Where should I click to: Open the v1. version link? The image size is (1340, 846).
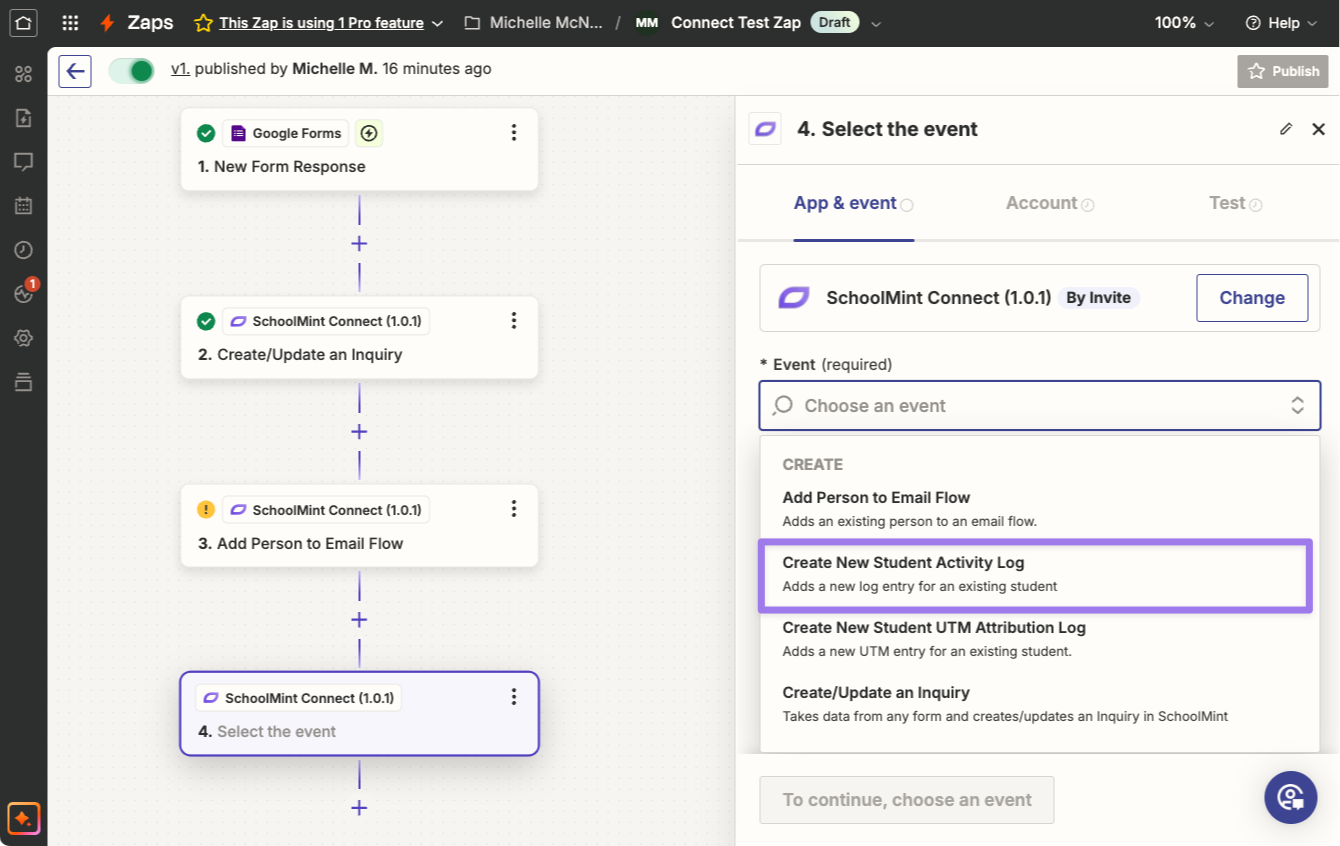click(180, 69)
